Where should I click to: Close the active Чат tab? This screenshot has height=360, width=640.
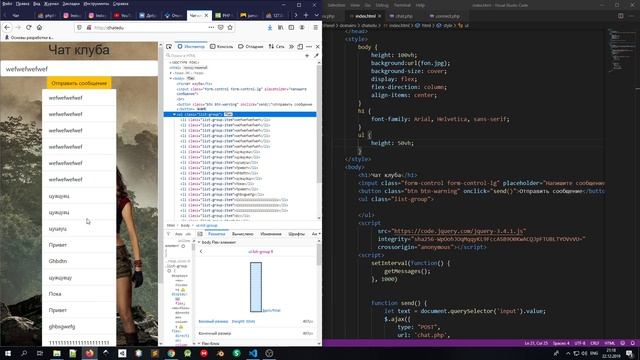click(206, 16)
